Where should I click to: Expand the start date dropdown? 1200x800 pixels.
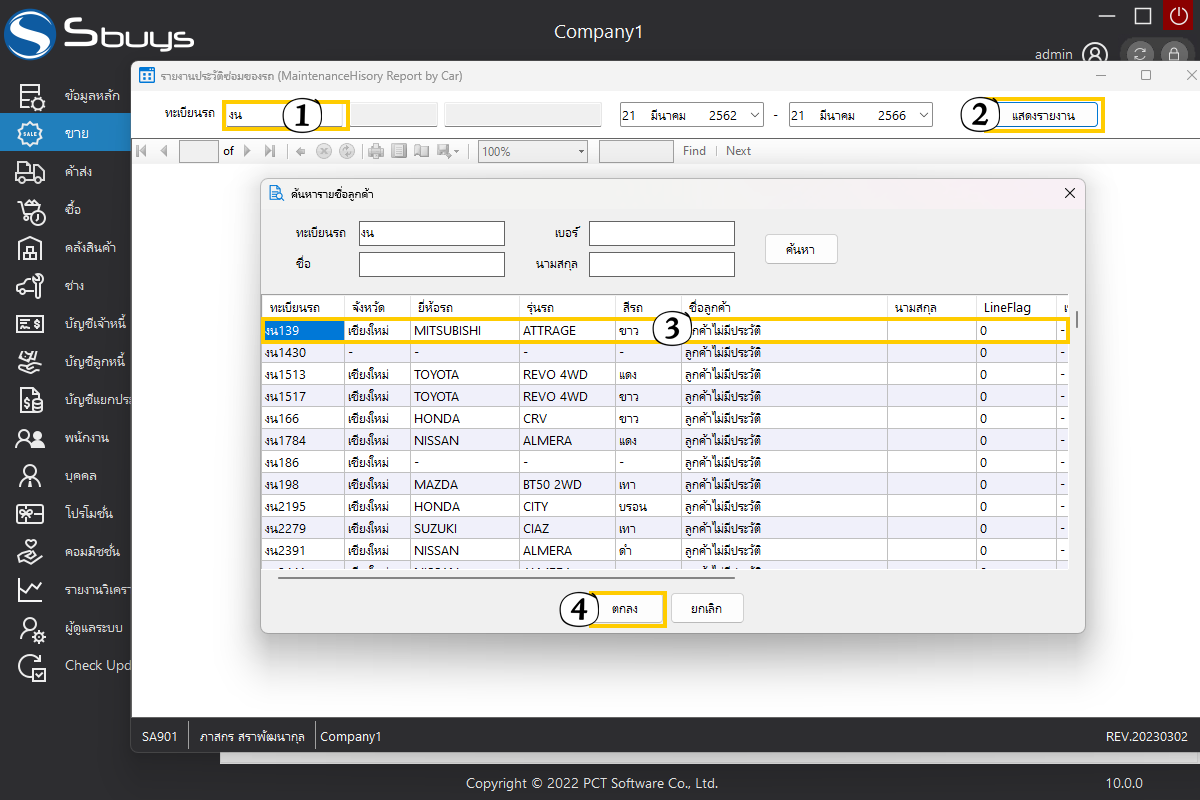coord(754,116)
